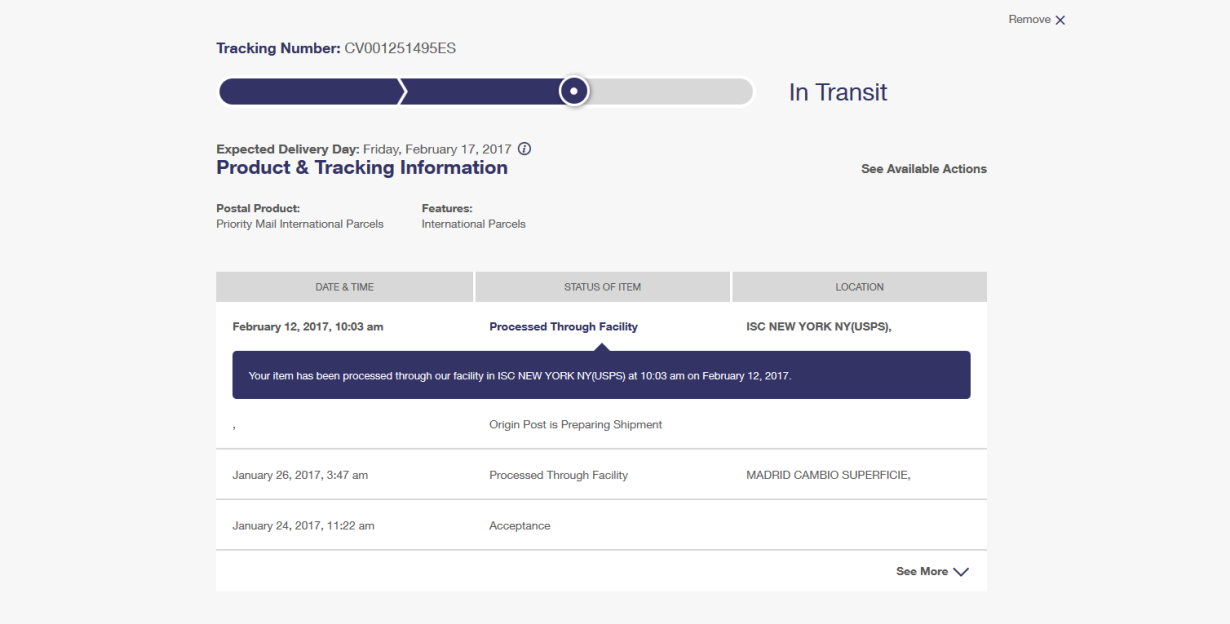Click the In Transit status label
This screenshot has width=1230, height=624.
click(x=838, y=93)
